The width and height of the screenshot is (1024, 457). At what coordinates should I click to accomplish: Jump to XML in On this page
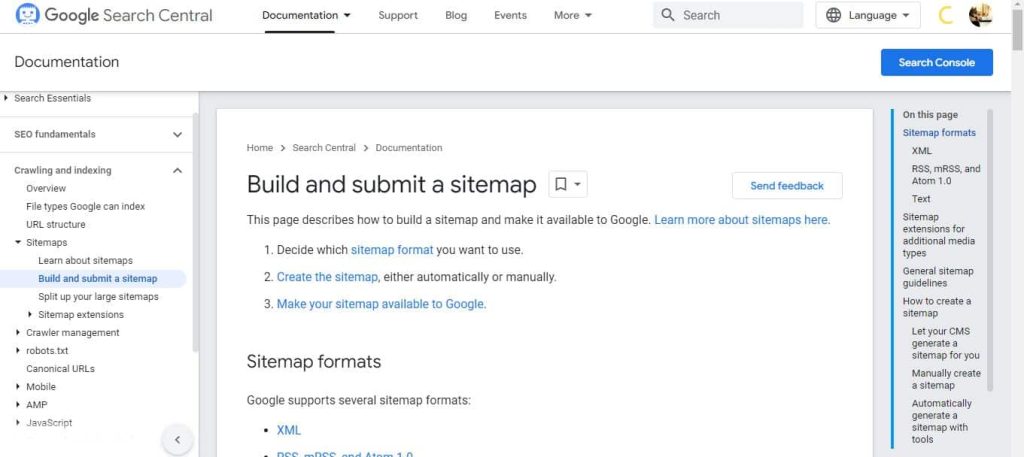[x=921, y=151]
